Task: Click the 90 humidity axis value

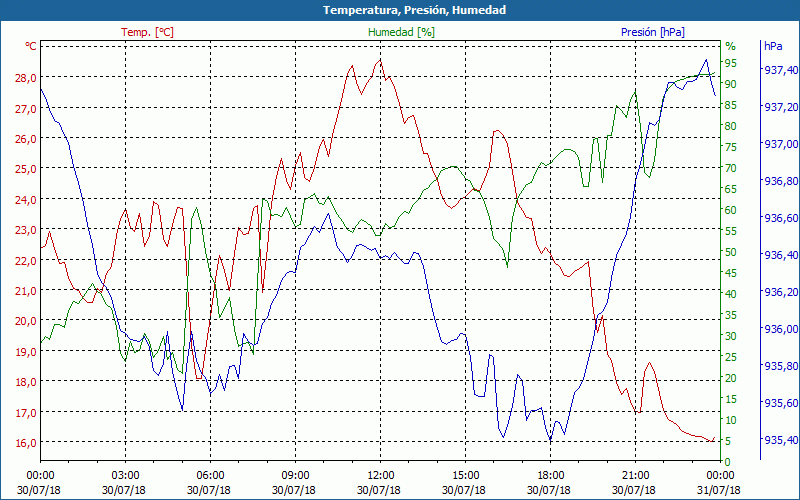Action: click(x=731, y=84)
